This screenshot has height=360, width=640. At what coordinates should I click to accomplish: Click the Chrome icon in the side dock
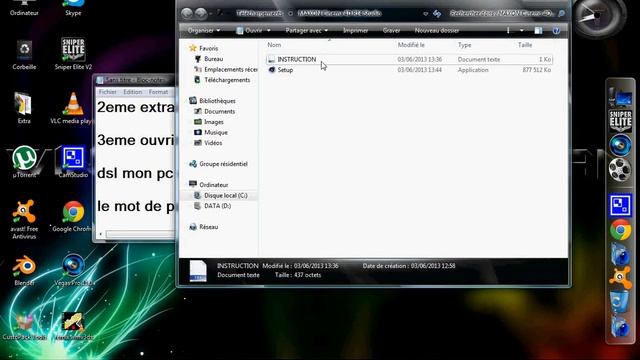coord(620,230)
